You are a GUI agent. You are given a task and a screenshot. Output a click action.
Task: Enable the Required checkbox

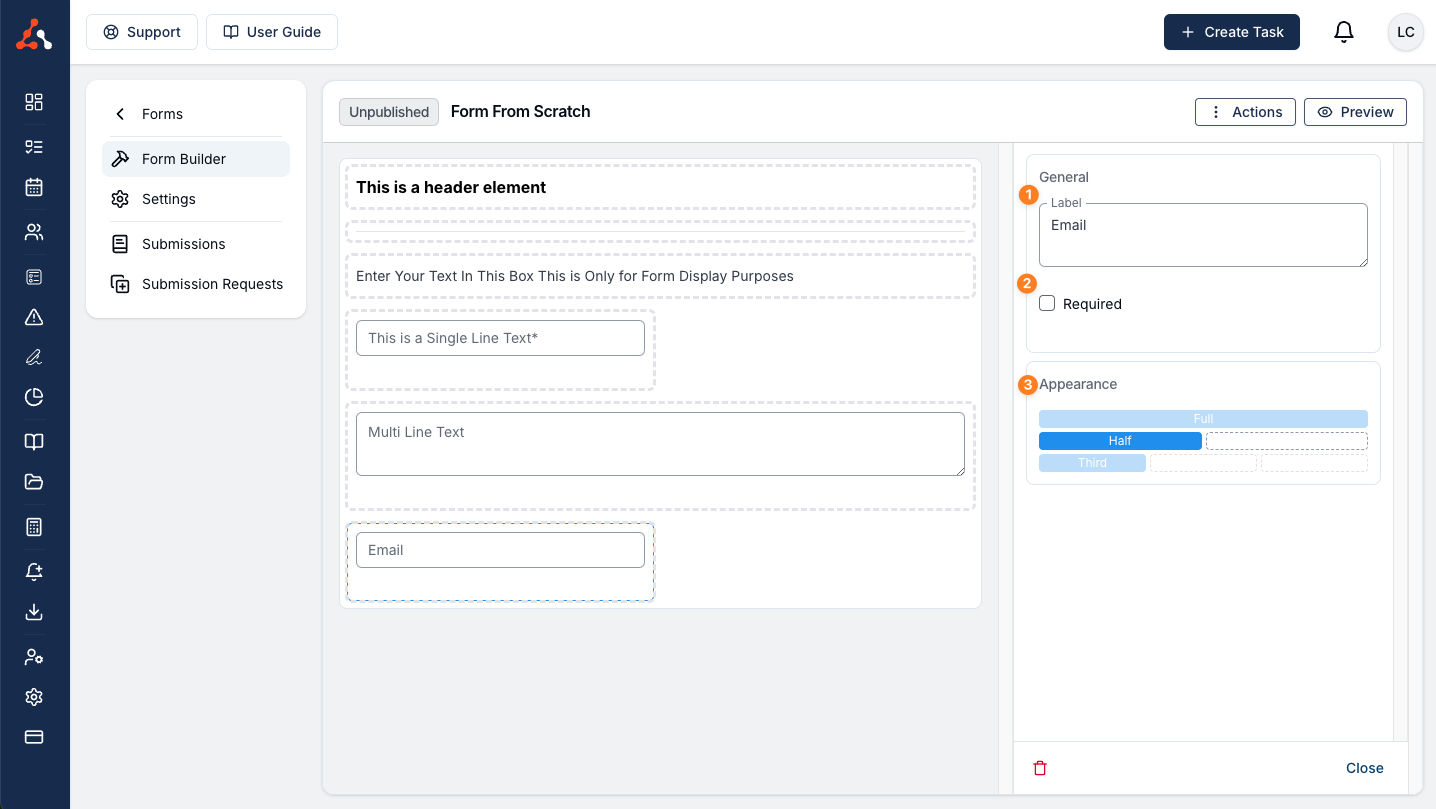coord(1047,303)
